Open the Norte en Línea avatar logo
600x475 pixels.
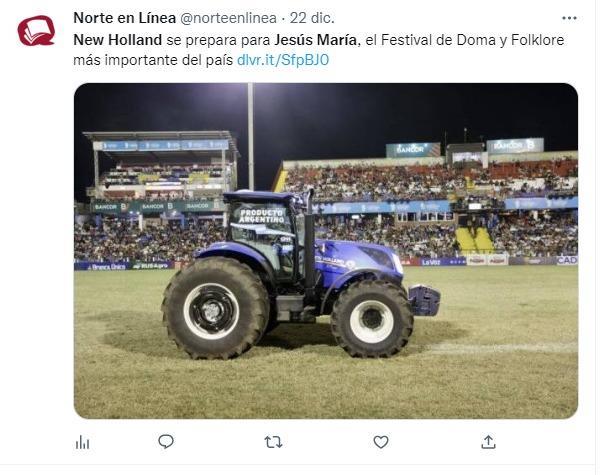[x=36, y=31]
